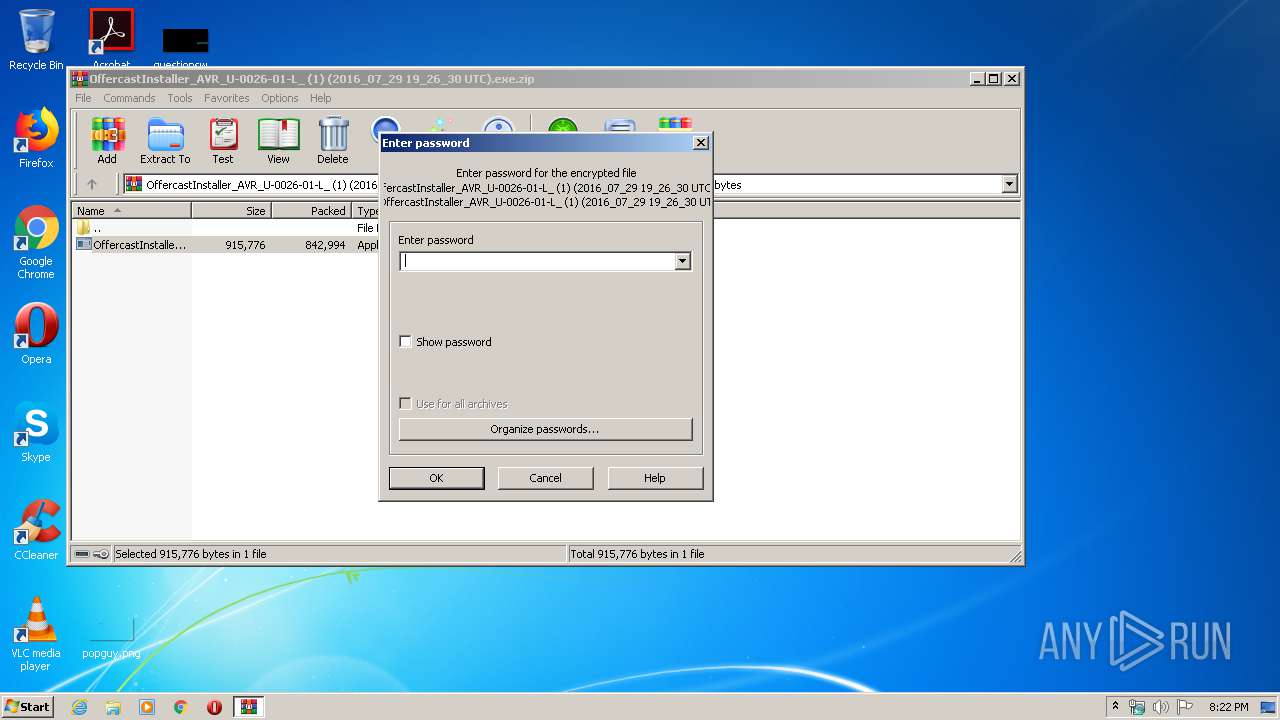Screen dimensions: 1280x720
Task: Select the Firefox desktop icon
Action: click(x=36, y=138)
